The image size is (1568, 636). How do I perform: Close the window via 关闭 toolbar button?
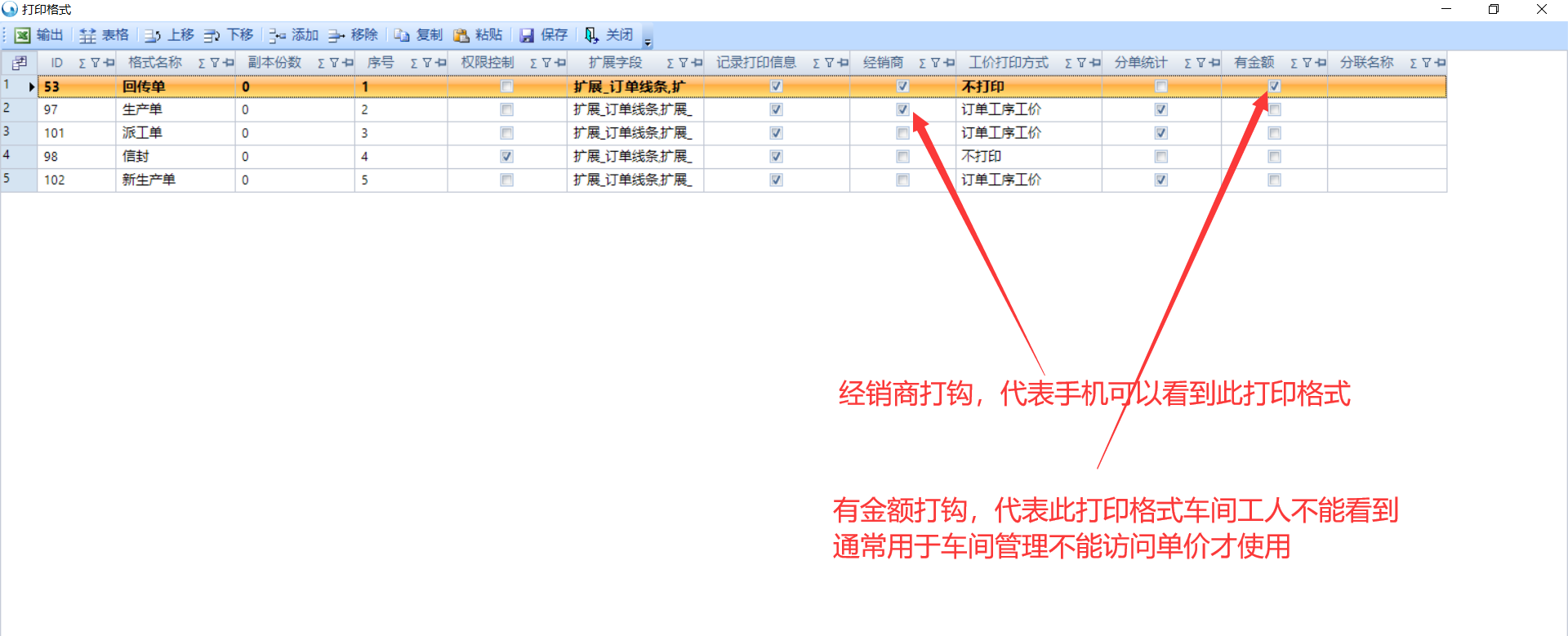pyautogui.click(x=591, y=35)
